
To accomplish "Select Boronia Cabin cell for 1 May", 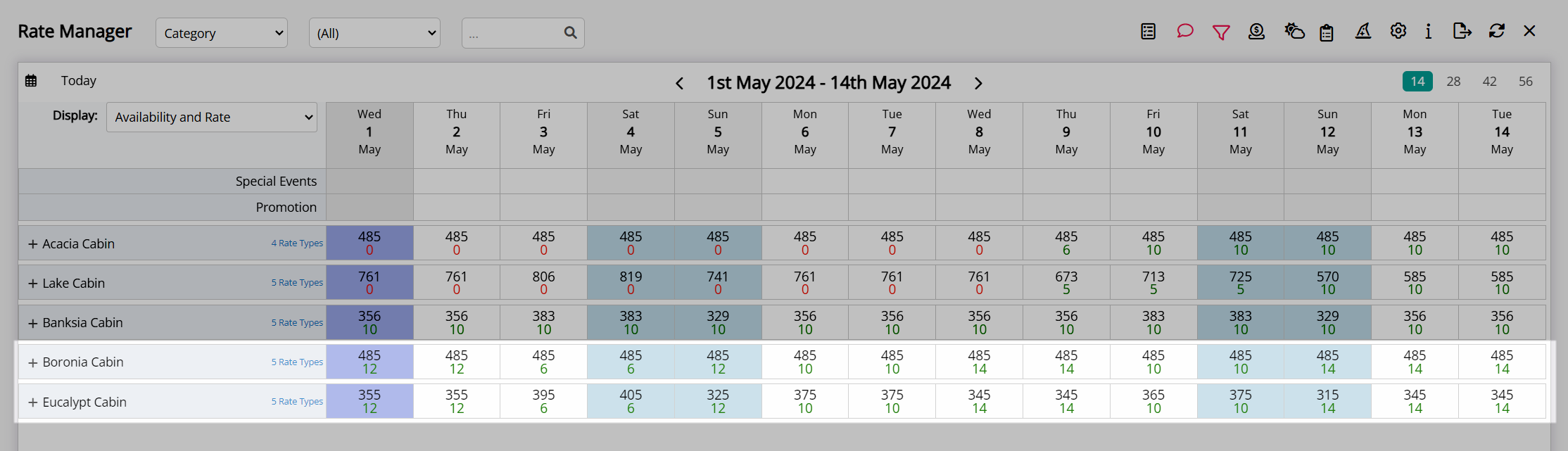I will click(369, 362).
